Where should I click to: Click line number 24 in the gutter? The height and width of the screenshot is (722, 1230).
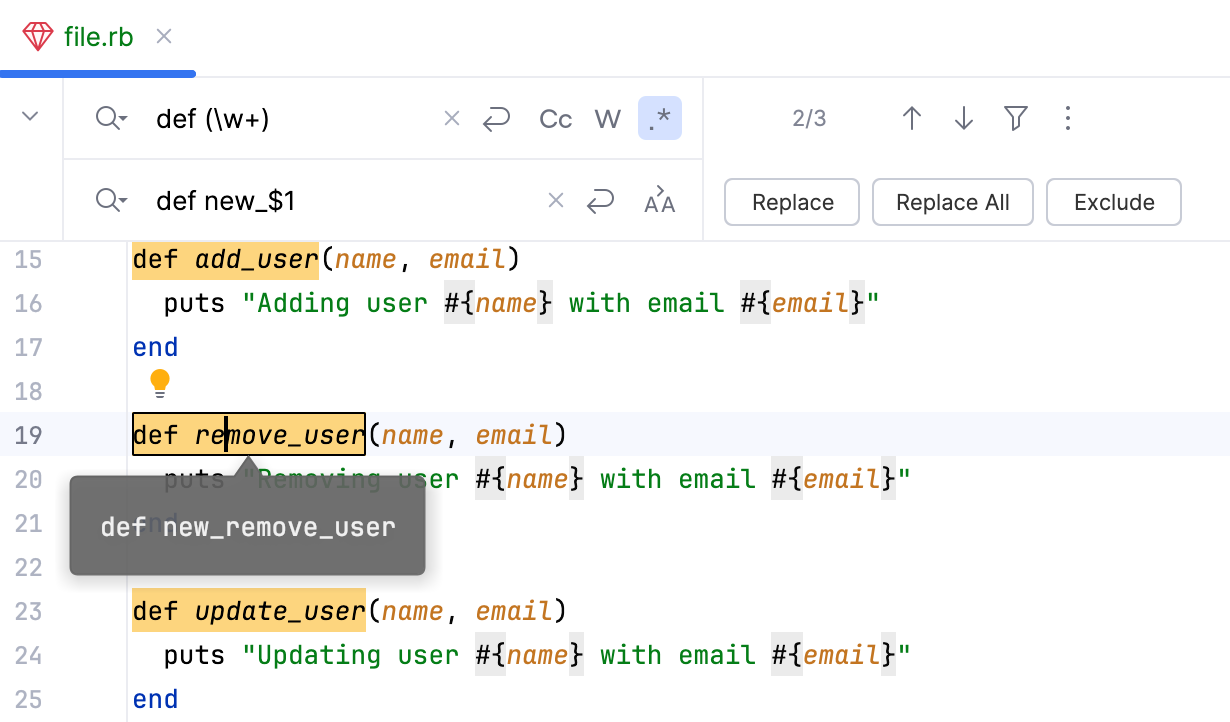pyautogui.click(x=30, y=655)
